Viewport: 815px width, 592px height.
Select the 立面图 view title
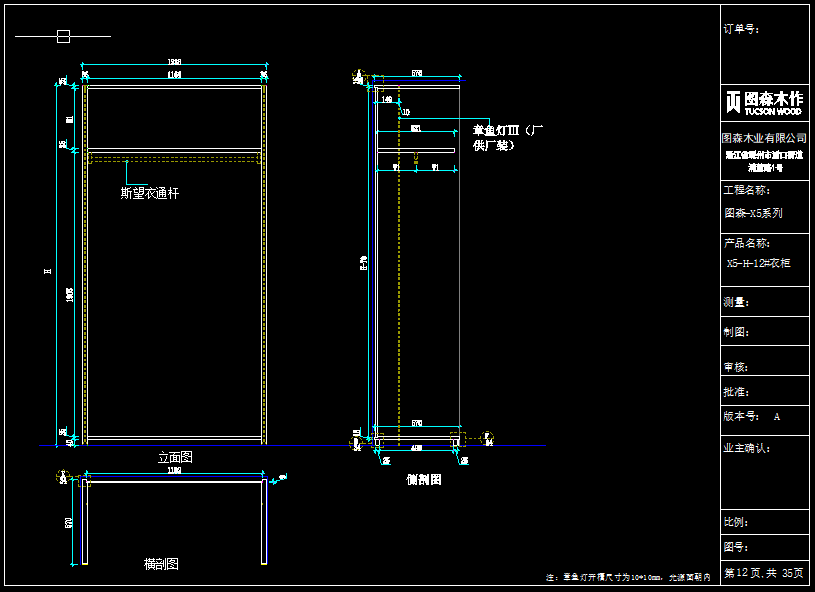click(175, 457)
